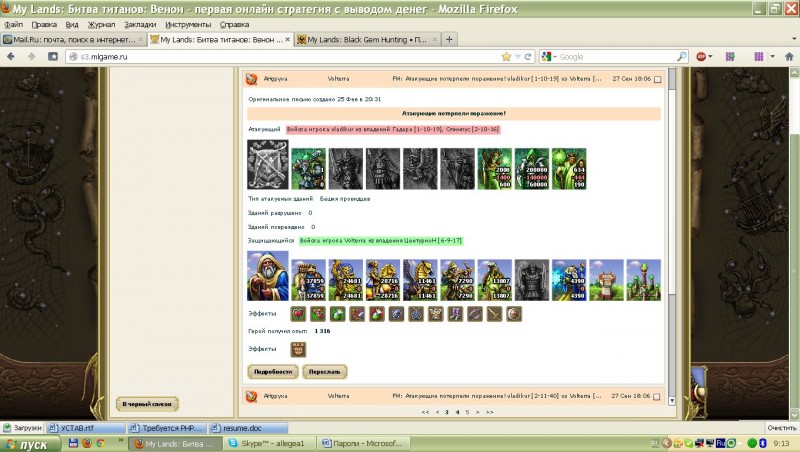The image size is (800, 452).
Task: Click the attacker unit showing 200000 troops
Action: 533,168
